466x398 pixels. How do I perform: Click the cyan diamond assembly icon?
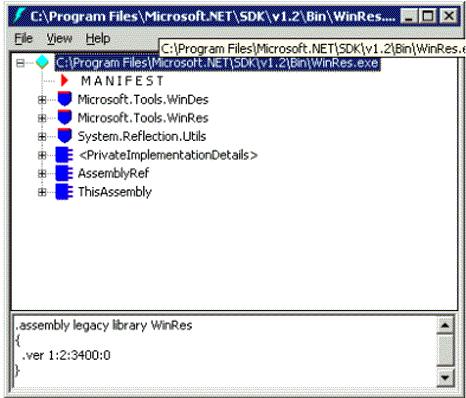coord(42,62)
